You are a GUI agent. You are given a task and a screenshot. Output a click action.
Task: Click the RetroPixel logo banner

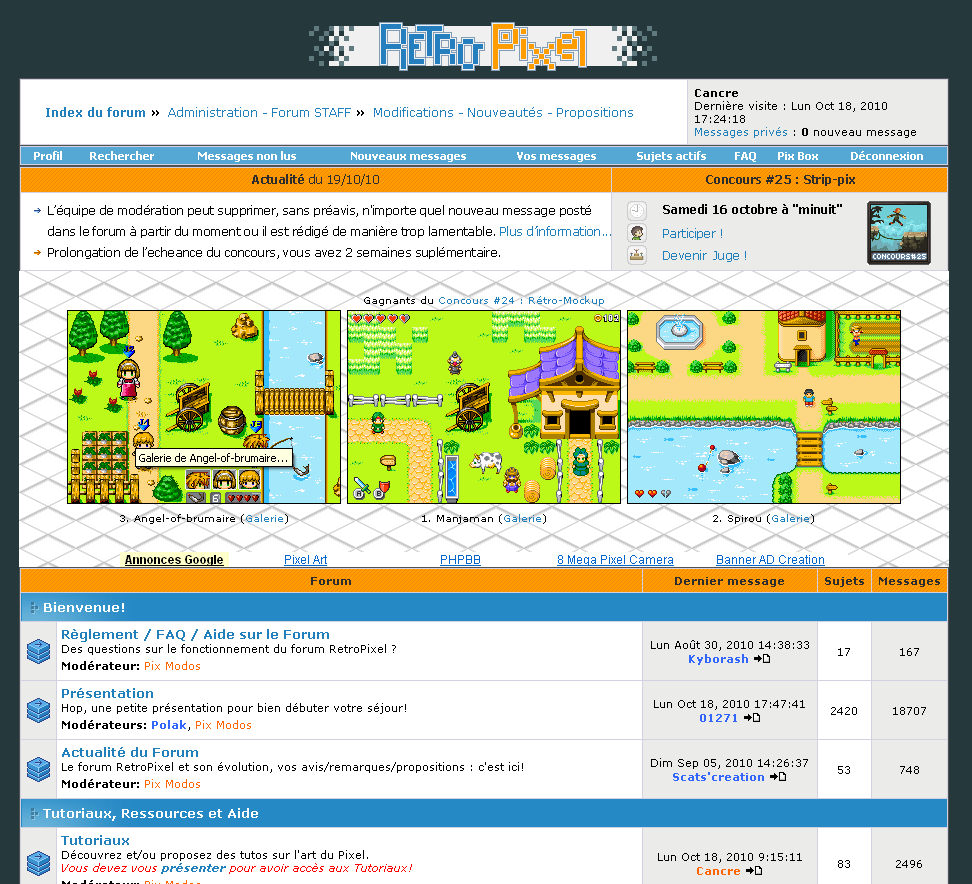tap(483, 46)
